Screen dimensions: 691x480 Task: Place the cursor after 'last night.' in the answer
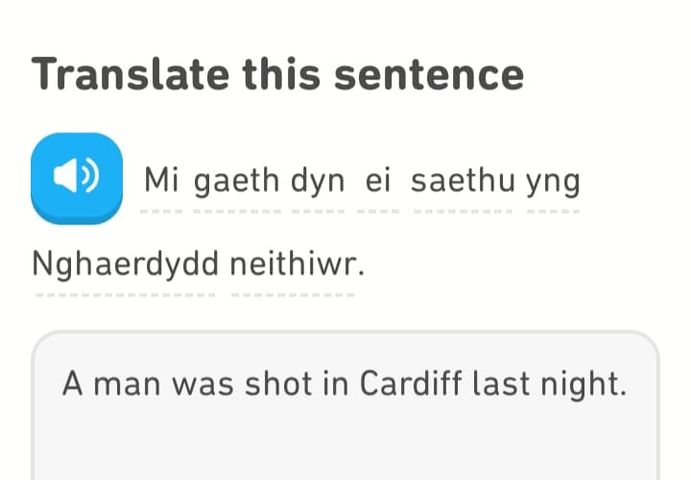[x=630, y=383]
